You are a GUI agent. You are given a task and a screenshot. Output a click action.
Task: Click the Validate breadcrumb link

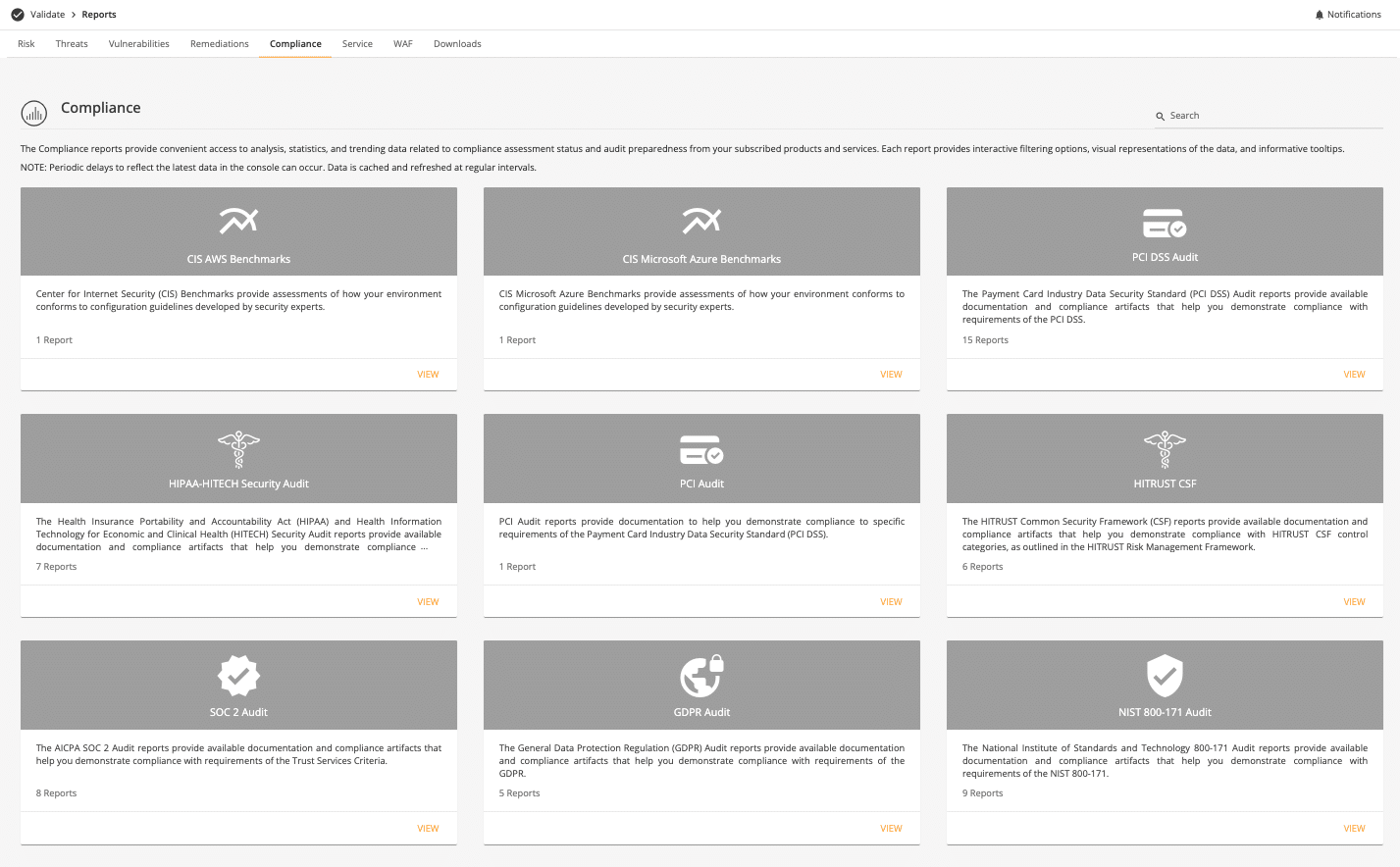click(x=47, y=15)
